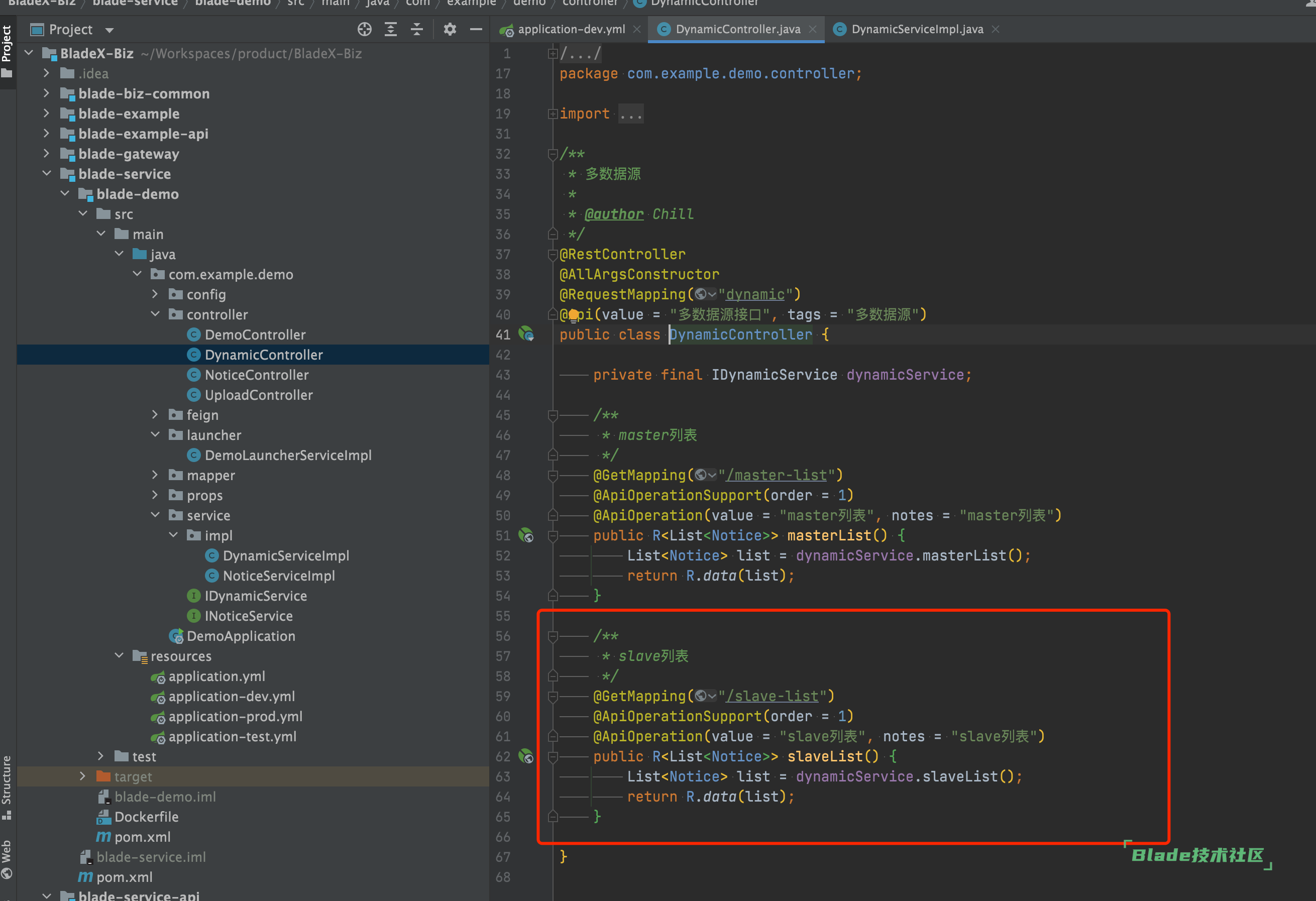Close the application-dev.yml tab
1316x901 pixels.
coord(637,30)
